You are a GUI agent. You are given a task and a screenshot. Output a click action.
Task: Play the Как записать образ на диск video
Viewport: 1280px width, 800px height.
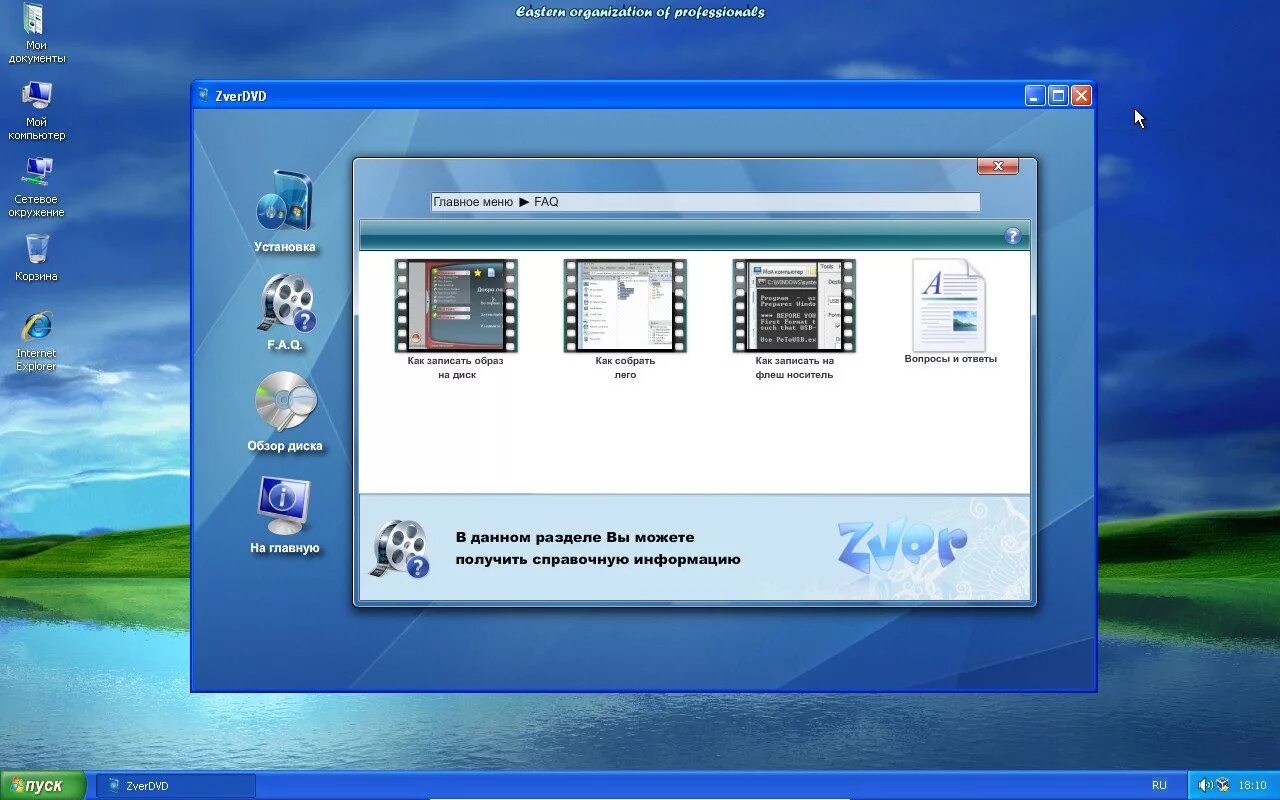(456, 305)
